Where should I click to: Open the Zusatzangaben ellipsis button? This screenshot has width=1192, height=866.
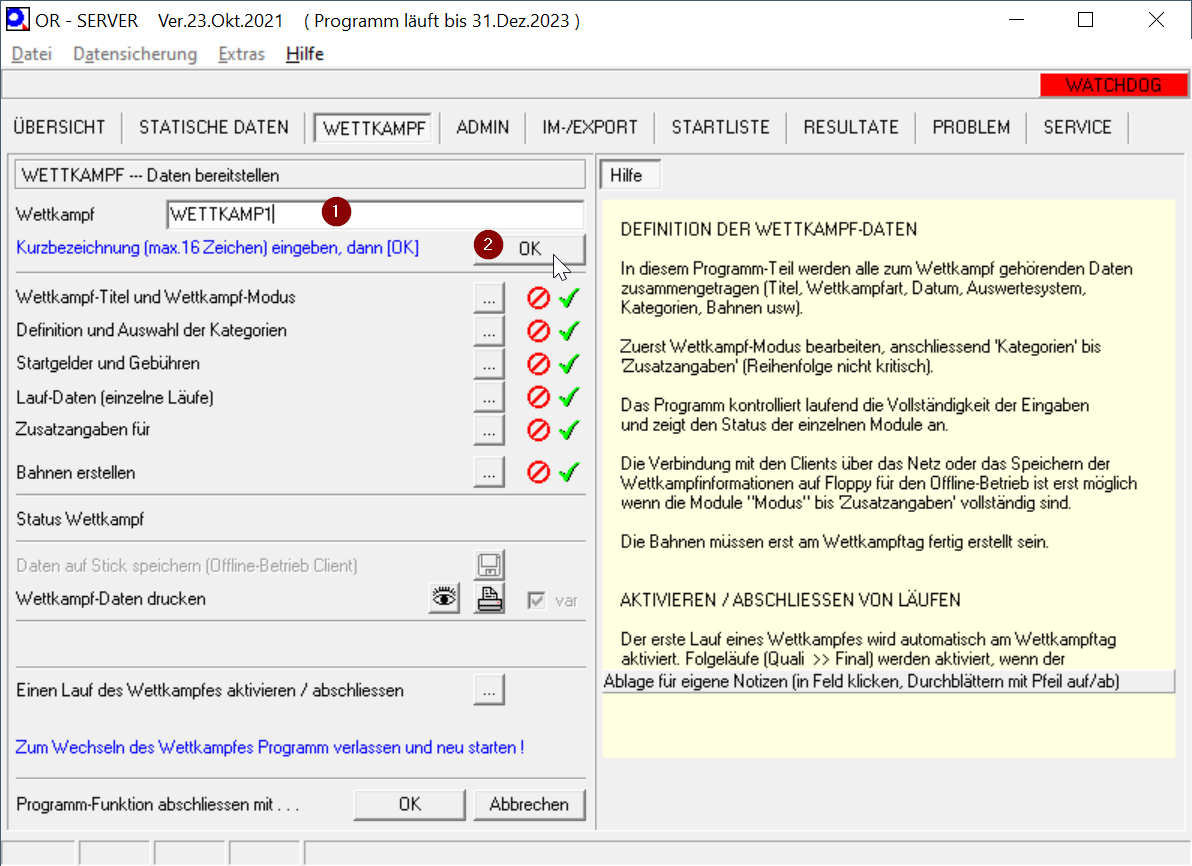[x=488, y=431]
